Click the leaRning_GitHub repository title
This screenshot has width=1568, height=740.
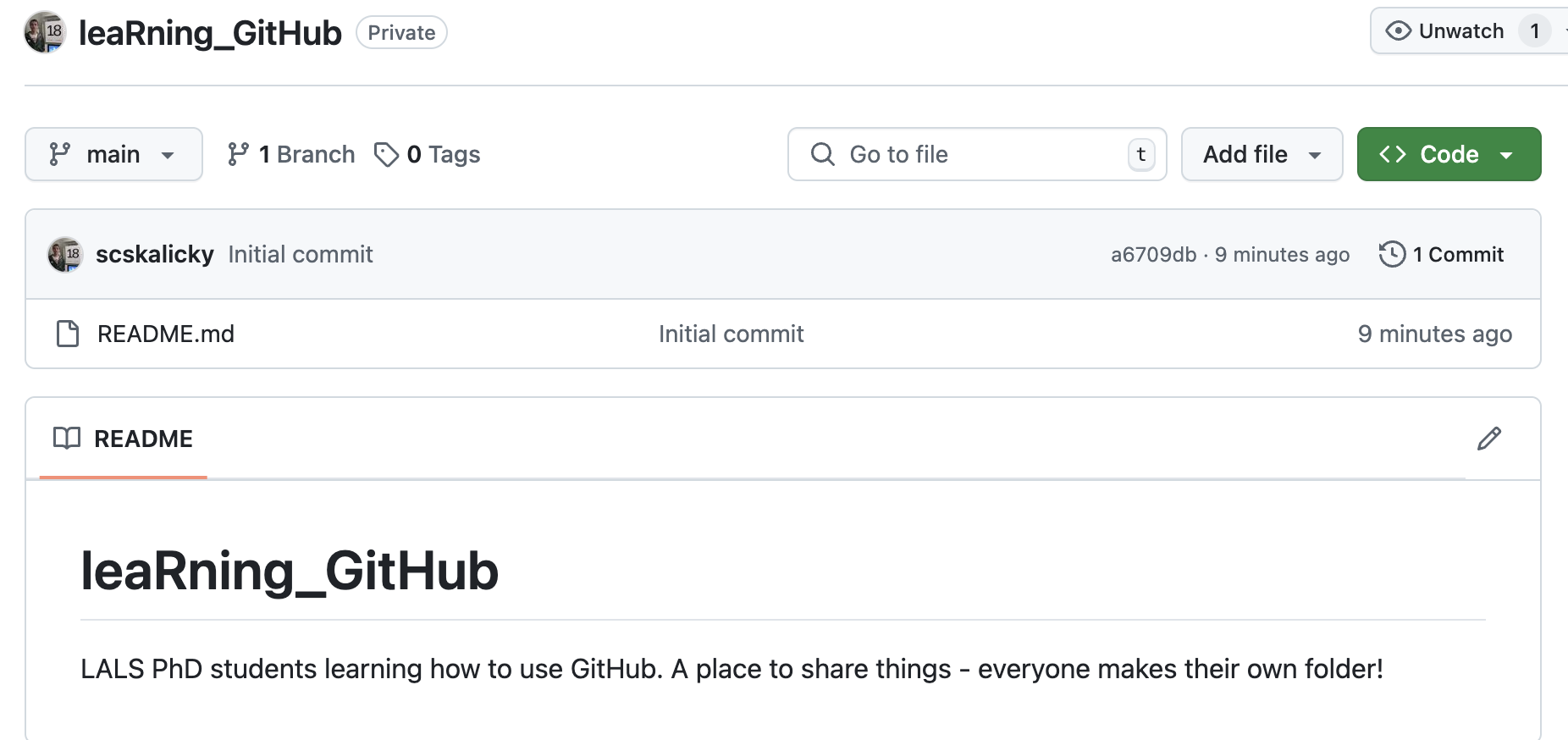click(210, 33)
